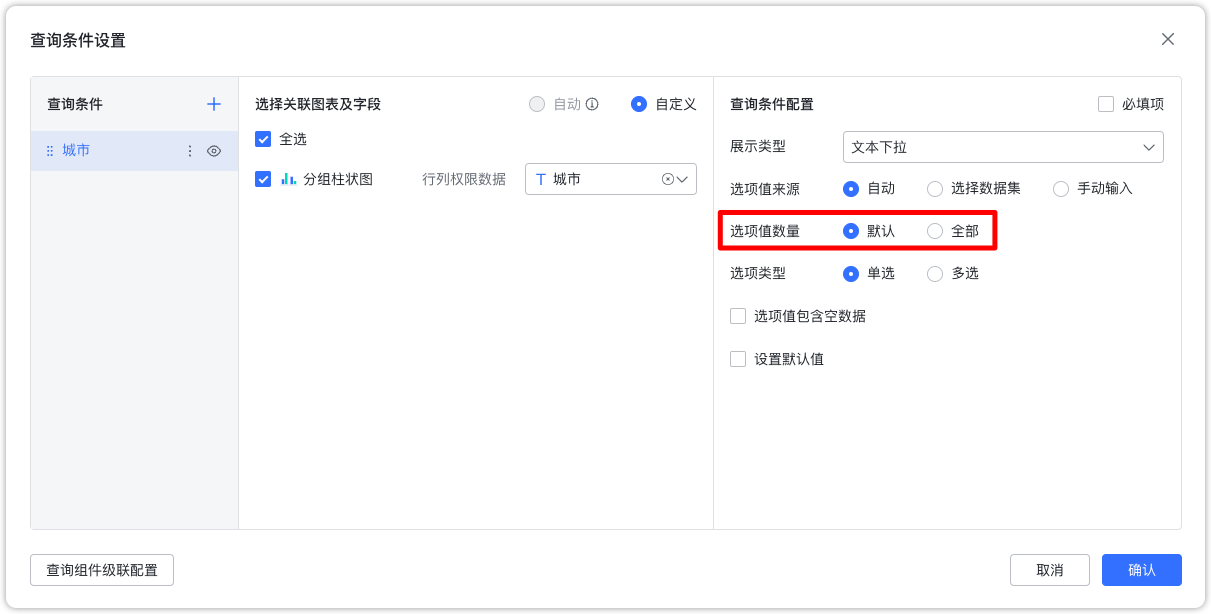Select the 全部 radio for 选项值数量
The image size is (1211, 614).
[934, 230]
